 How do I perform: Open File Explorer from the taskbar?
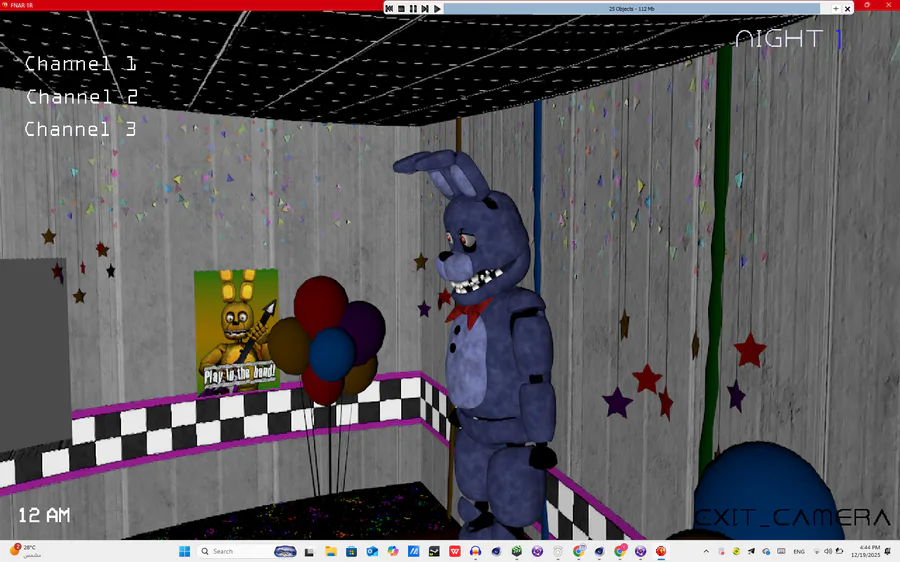331,552
